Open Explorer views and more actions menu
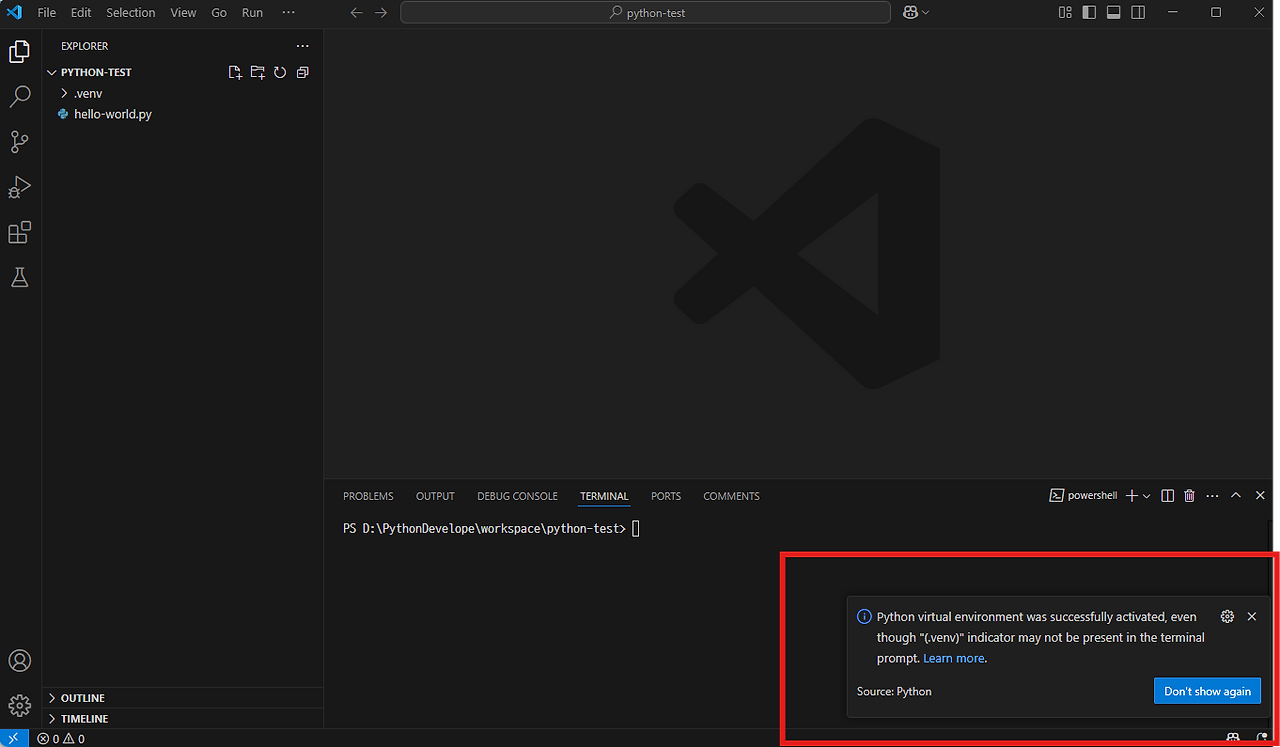 [302, 46]
